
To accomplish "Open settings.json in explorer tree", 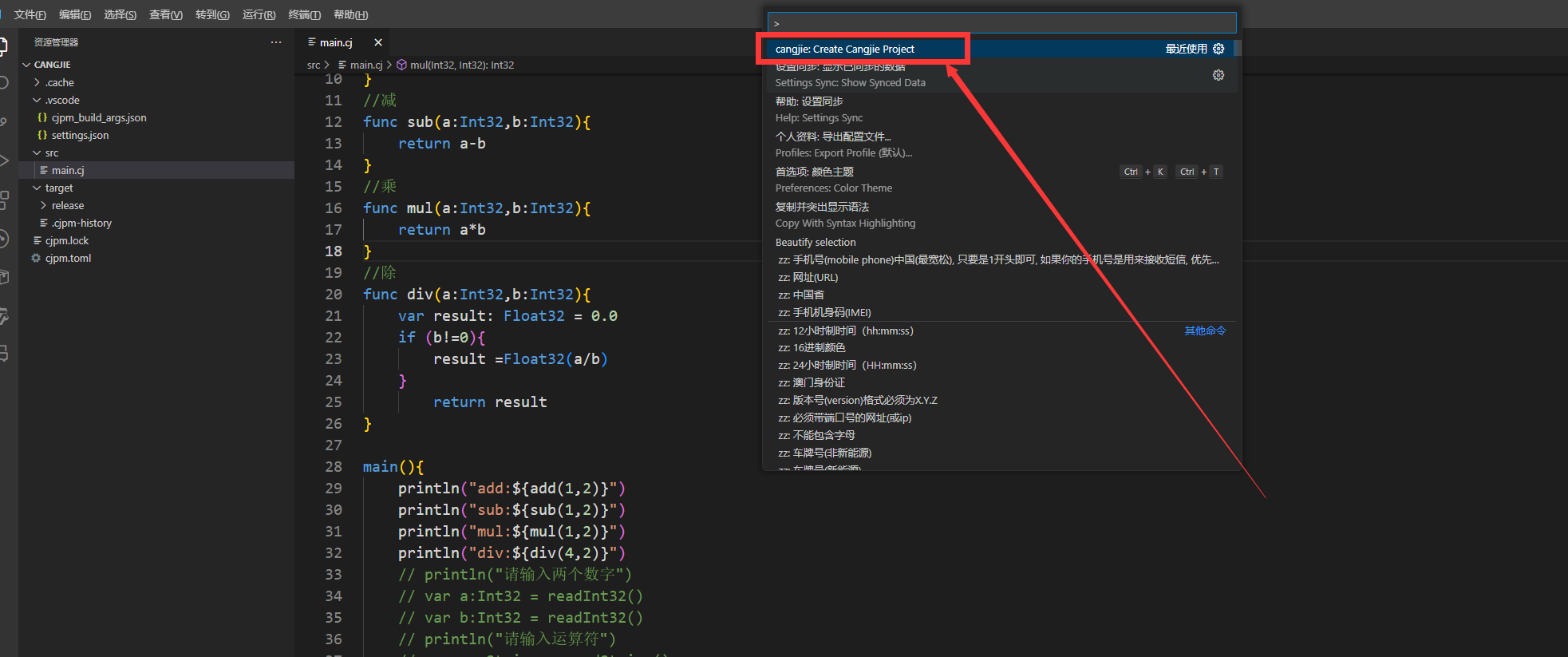I will click(x=156, y=135).
